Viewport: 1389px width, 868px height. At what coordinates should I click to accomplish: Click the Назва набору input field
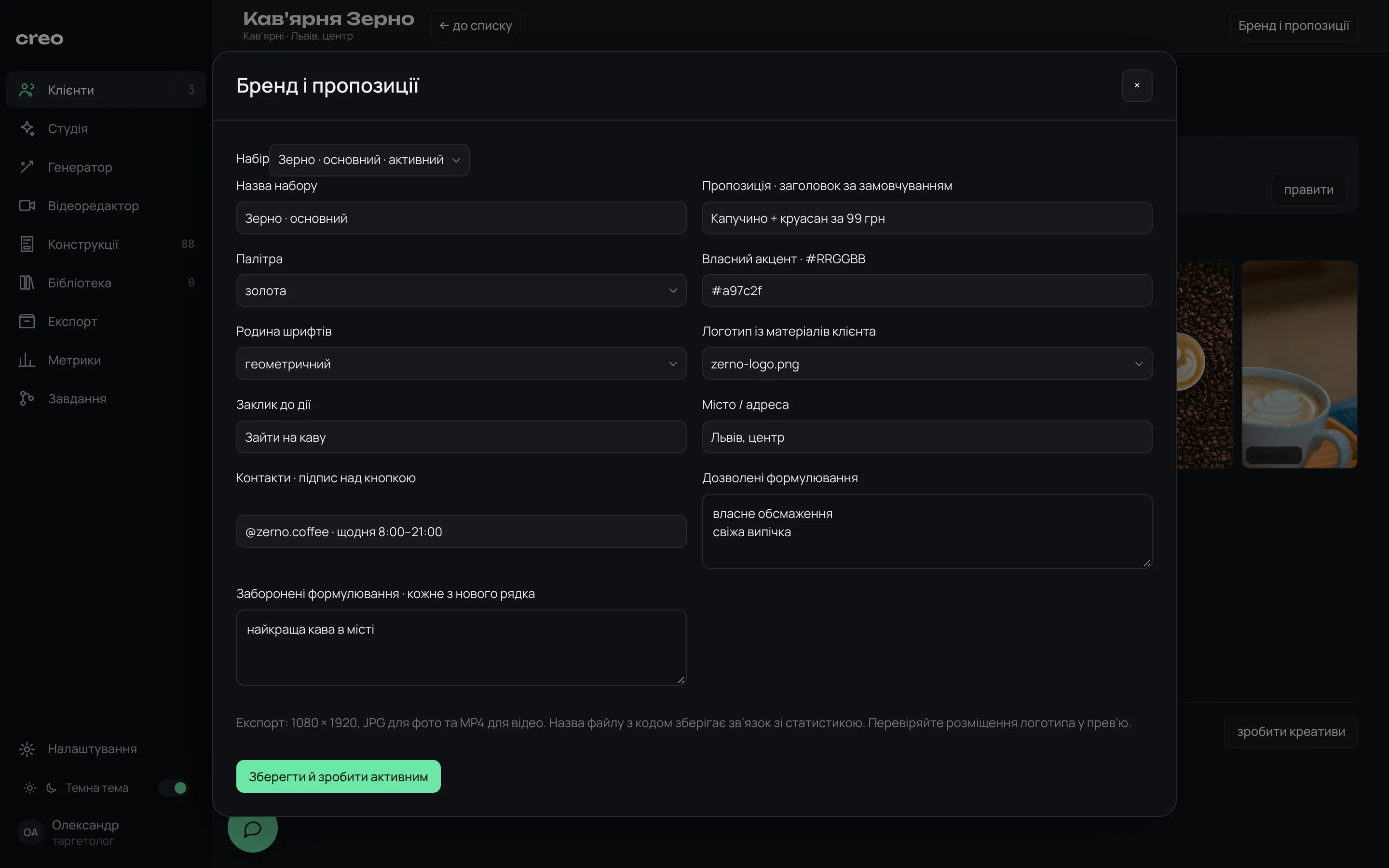(461, 217)
